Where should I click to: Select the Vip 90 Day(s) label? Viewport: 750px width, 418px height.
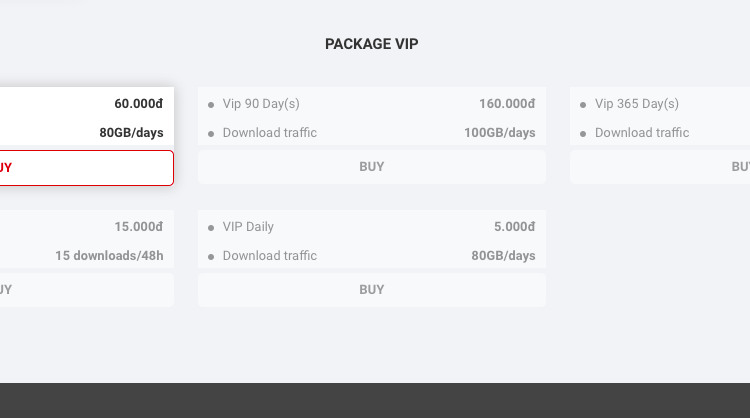tap(261, 104)
